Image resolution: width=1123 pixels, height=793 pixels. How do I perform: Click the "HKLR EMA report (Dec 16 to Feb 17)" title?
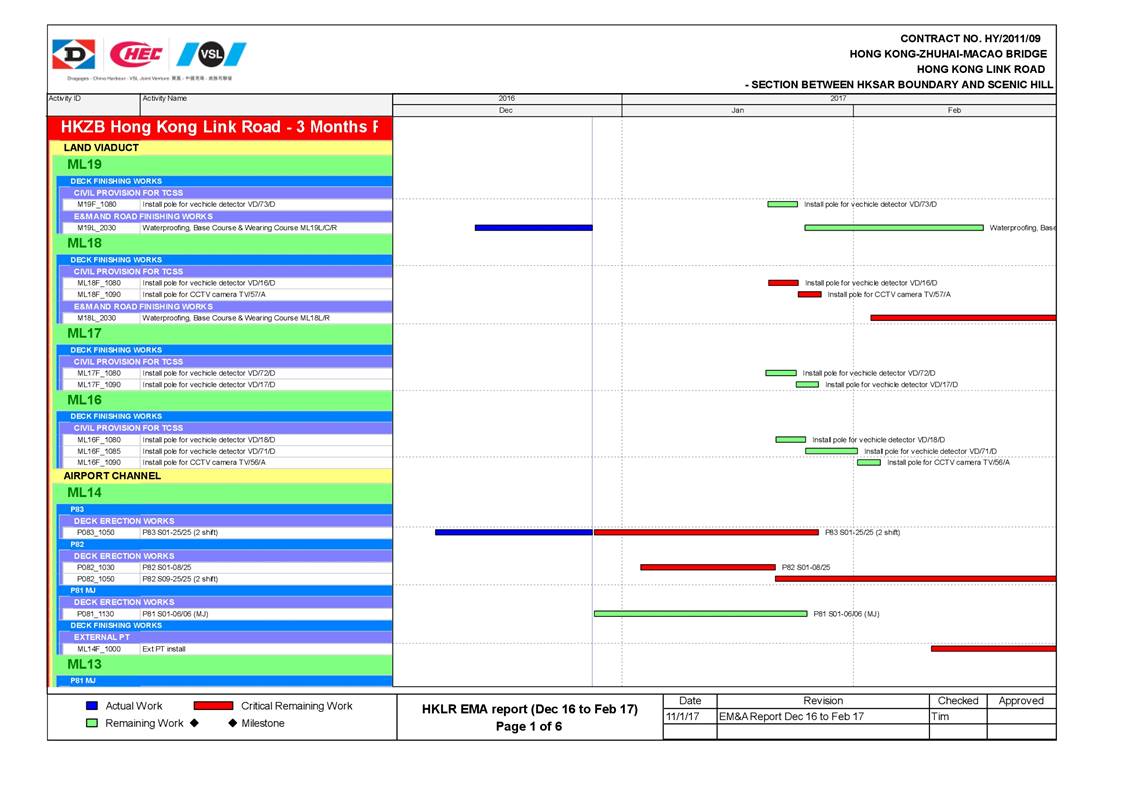(x=529, y=709)
